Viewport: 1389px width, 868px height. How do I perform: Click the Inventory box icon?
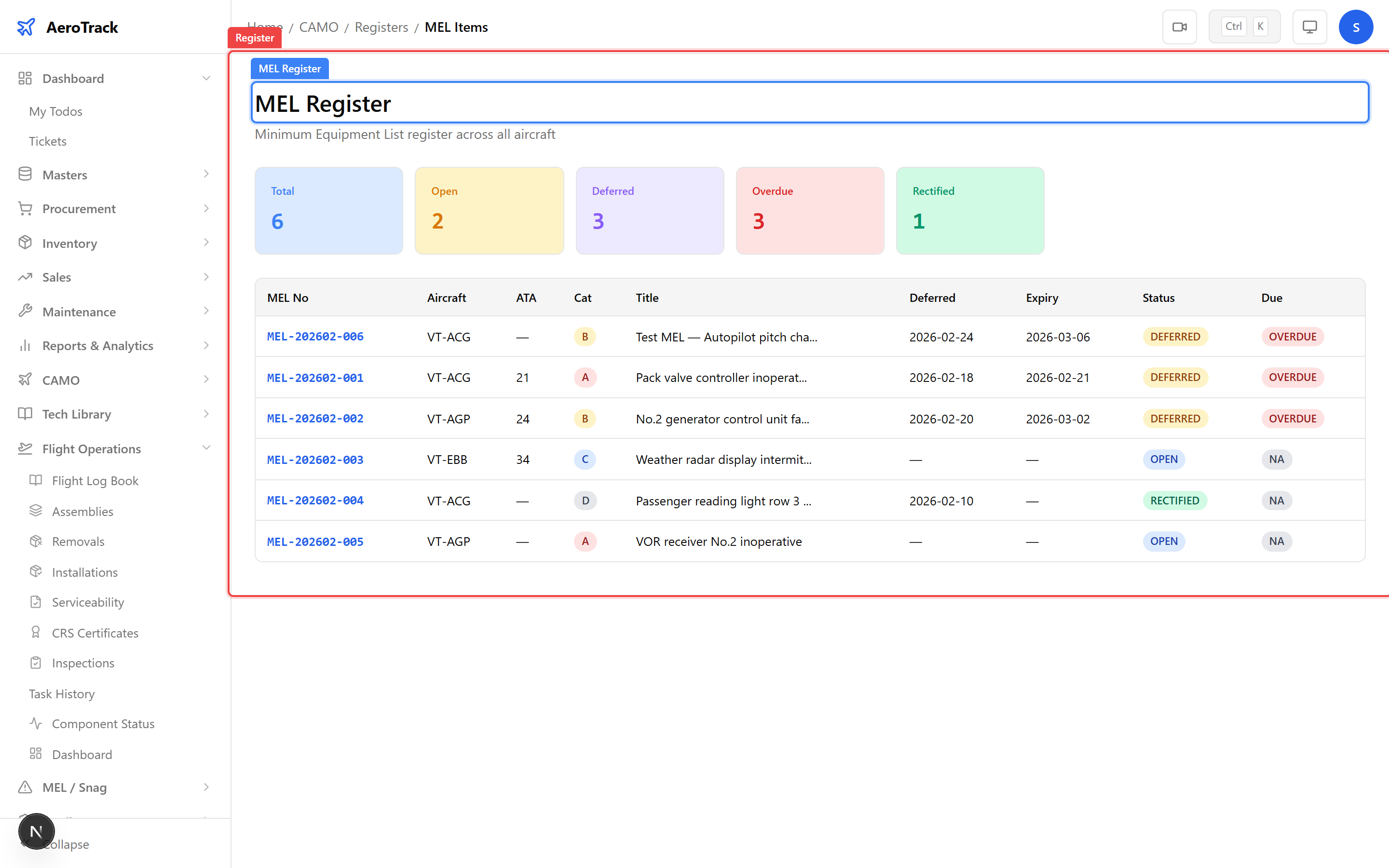[25, 243]
